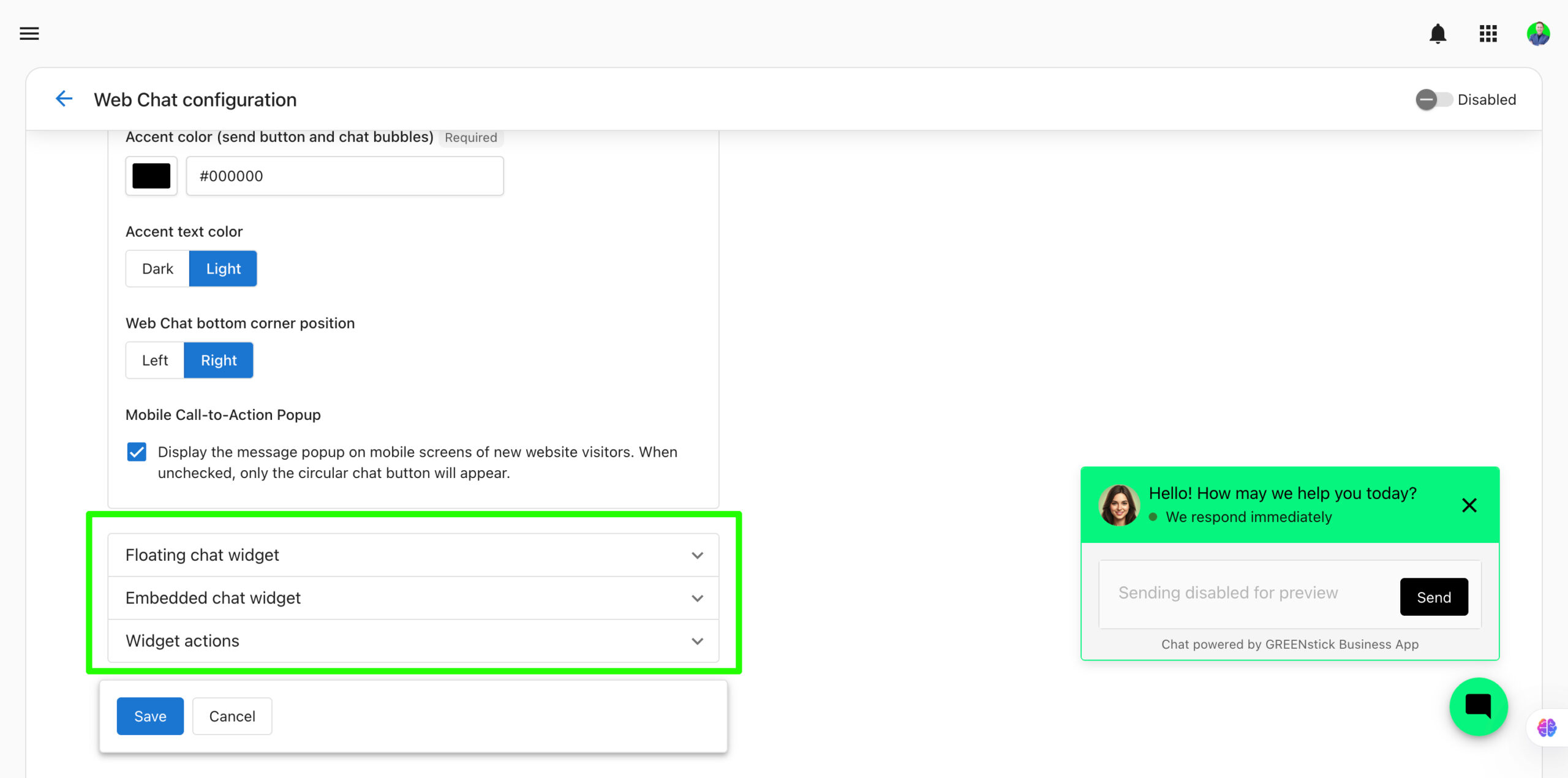Close the chat preview with the X icon
Screen dimensions: 1568x778
[x=1469, y=505]
